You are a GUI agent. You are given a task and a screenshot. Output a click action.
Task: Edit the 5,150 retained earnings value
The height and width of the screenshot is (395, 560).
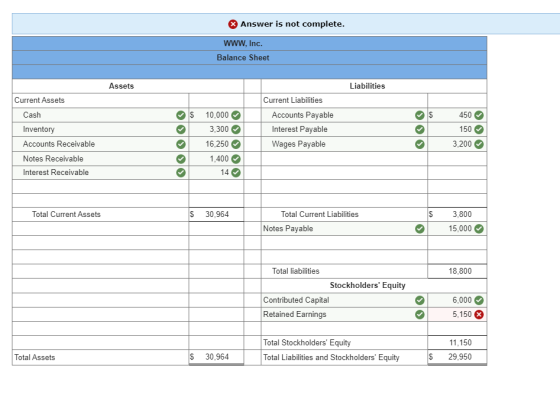pyautogui.click(x=457, y=314)
